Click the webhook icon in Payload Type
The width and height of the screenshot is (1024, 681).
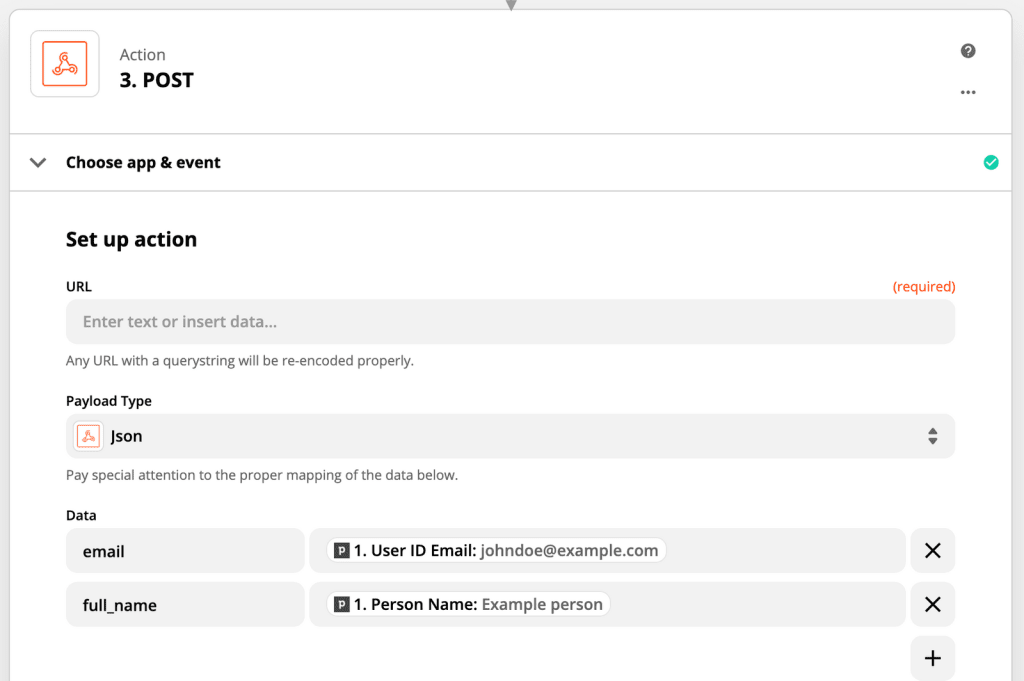pos(88,436)
